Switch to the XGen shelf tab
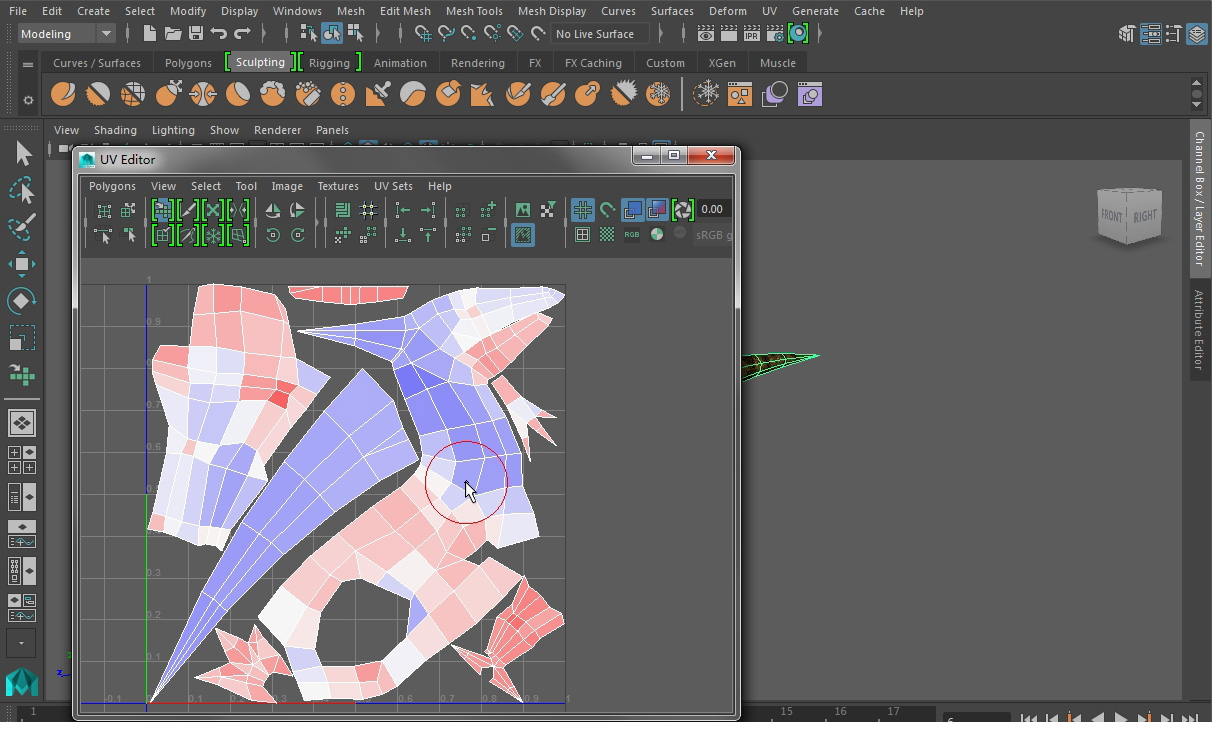Screen dimensions: 1212x750 (722, 62)
